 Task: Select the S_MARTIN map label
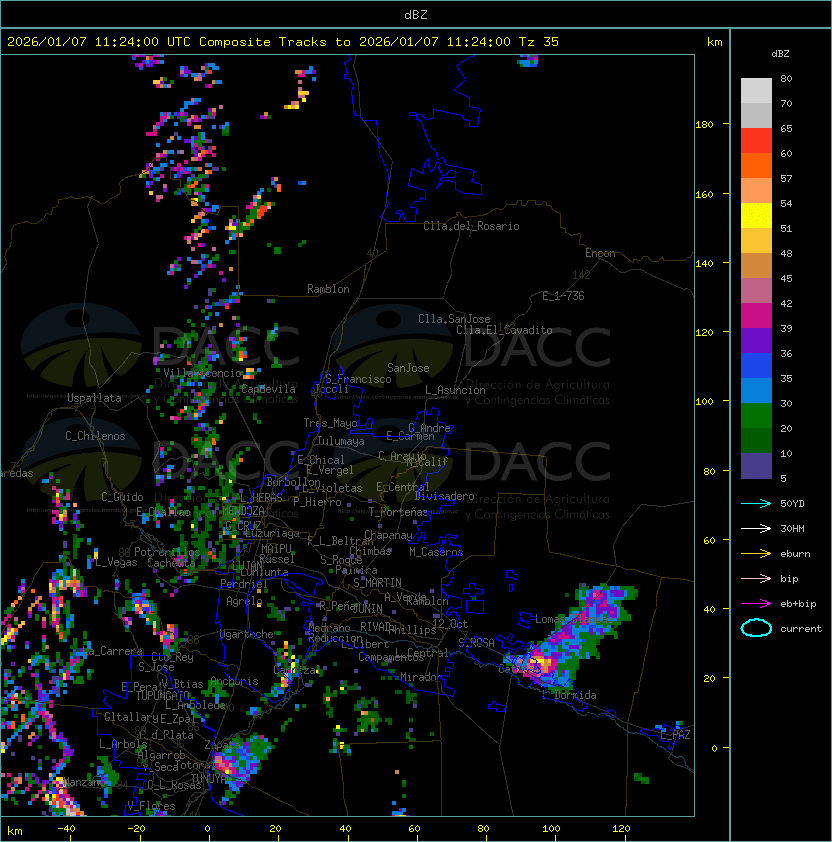[377, 583]
